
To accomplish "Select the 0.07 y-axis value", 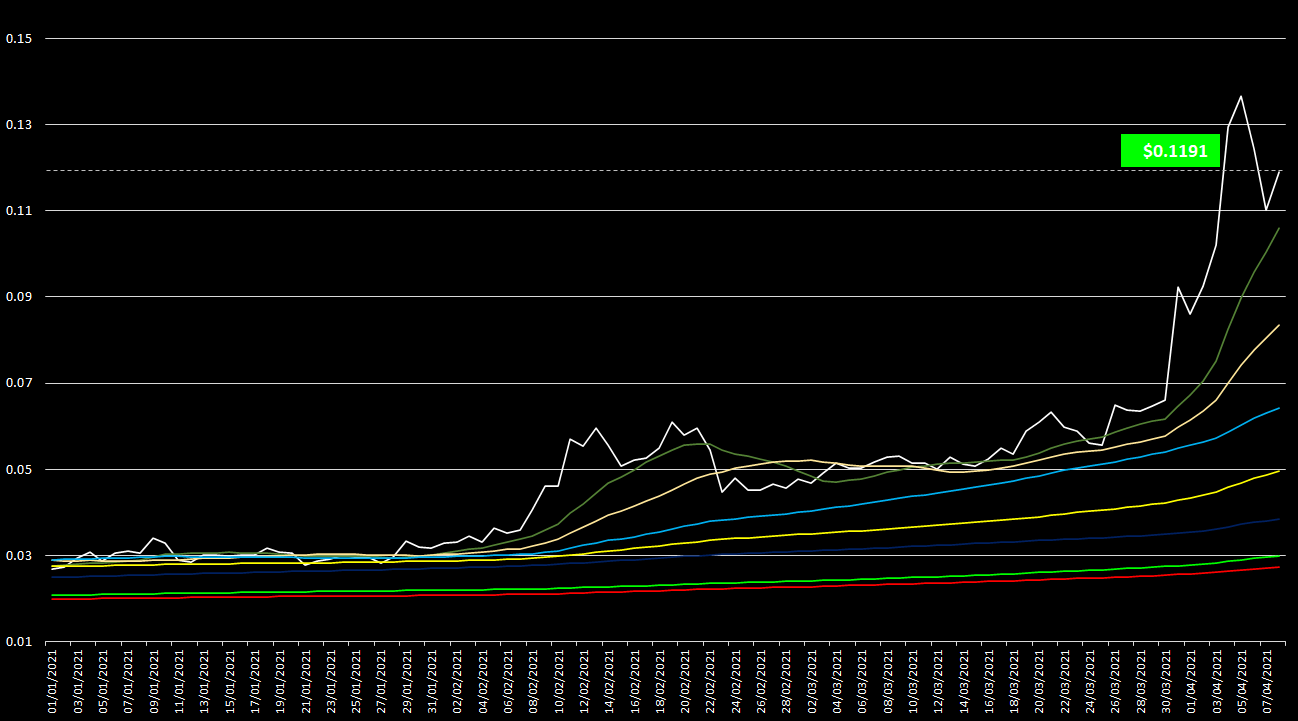I will point(19,383).
